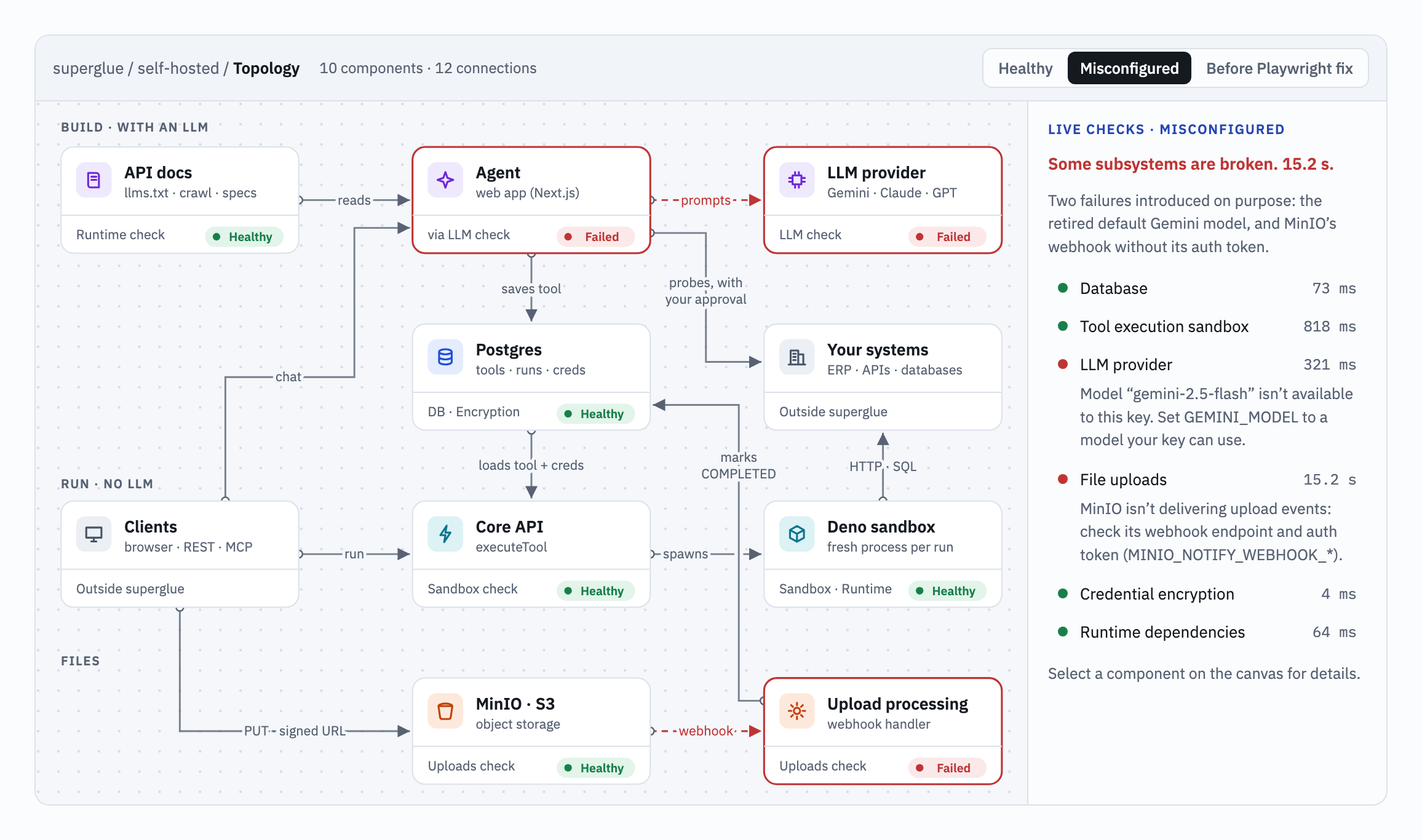Click the Failed badge on LLM provider card
1422x840 pixels.
(x=947, y=237)
